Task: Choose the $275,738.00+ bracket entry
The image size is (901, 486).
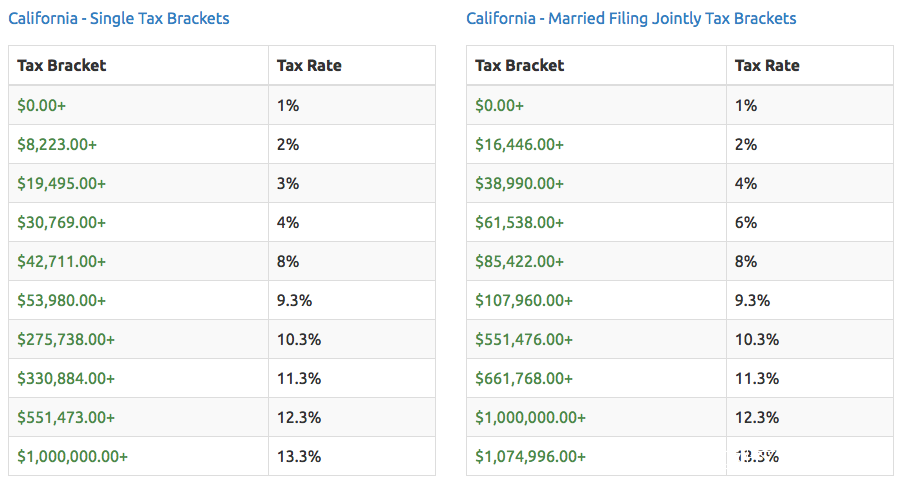Action: [66, 339]
